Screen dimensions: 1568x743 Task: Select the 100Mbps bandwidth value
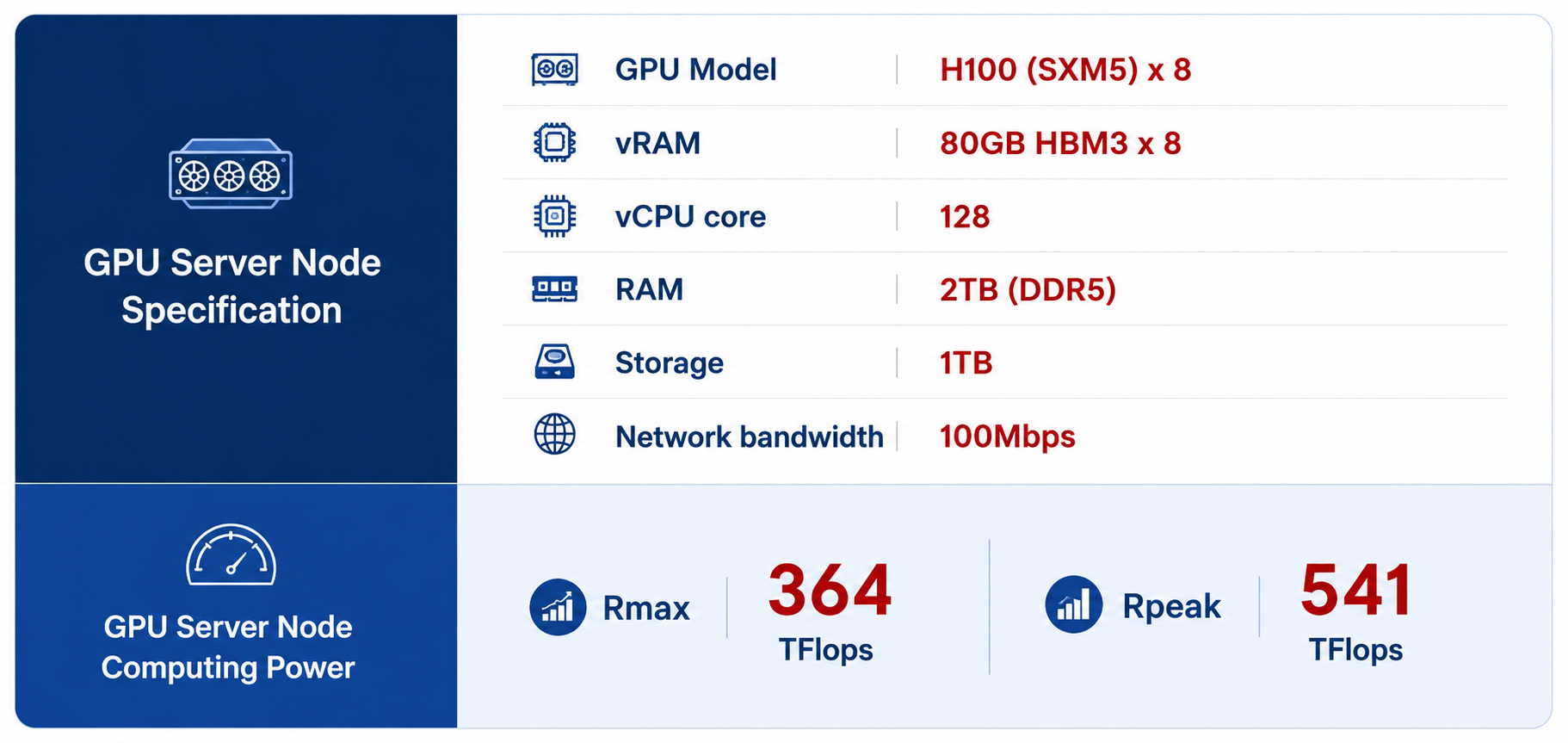1007,437
